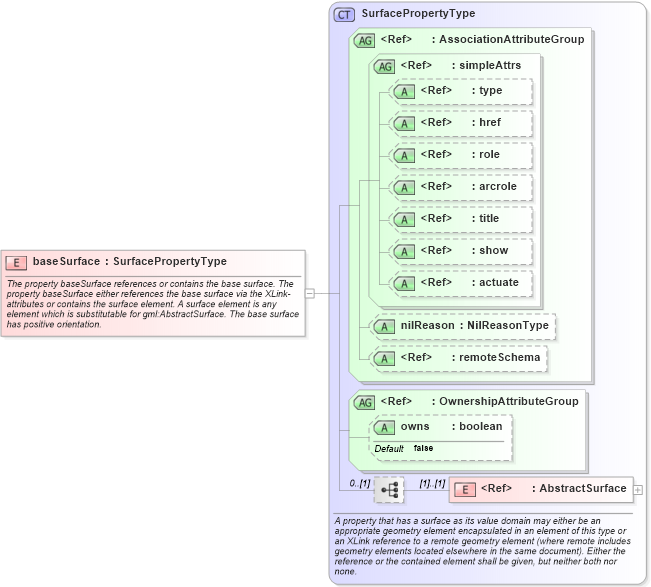This screenshot has width=651, height=587.
Task: Click the baseSurface description text
Action: coord(153,304)
